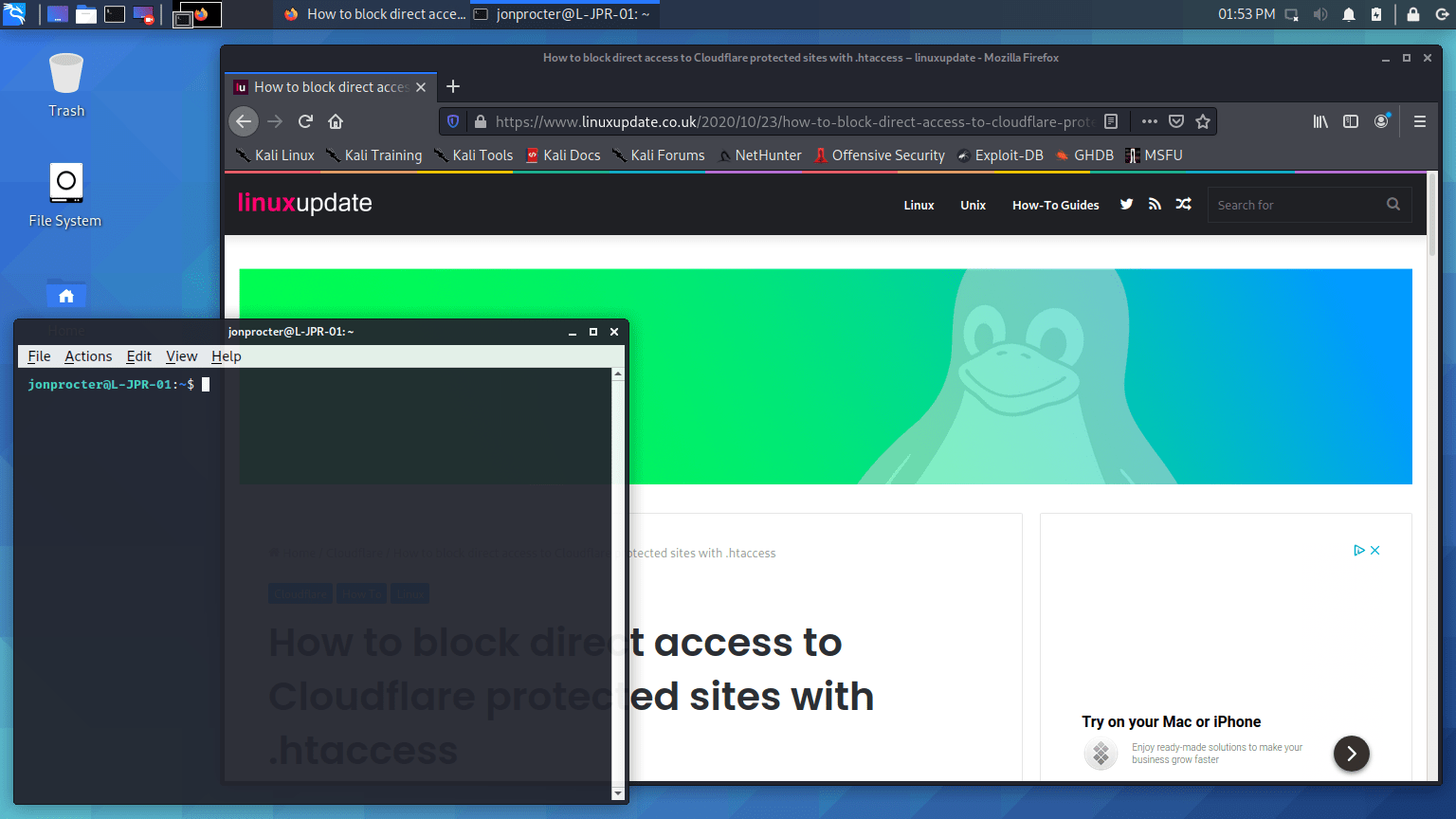
Task: Toggle the system volume icon
Action: coord(1319,14)
